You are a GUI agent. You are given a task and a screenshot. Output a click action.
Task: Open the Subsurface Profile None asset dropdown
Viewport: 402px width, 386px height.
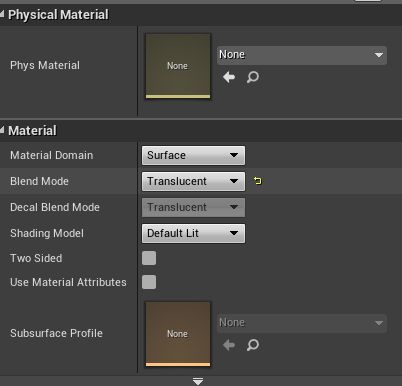pos(302,323)
